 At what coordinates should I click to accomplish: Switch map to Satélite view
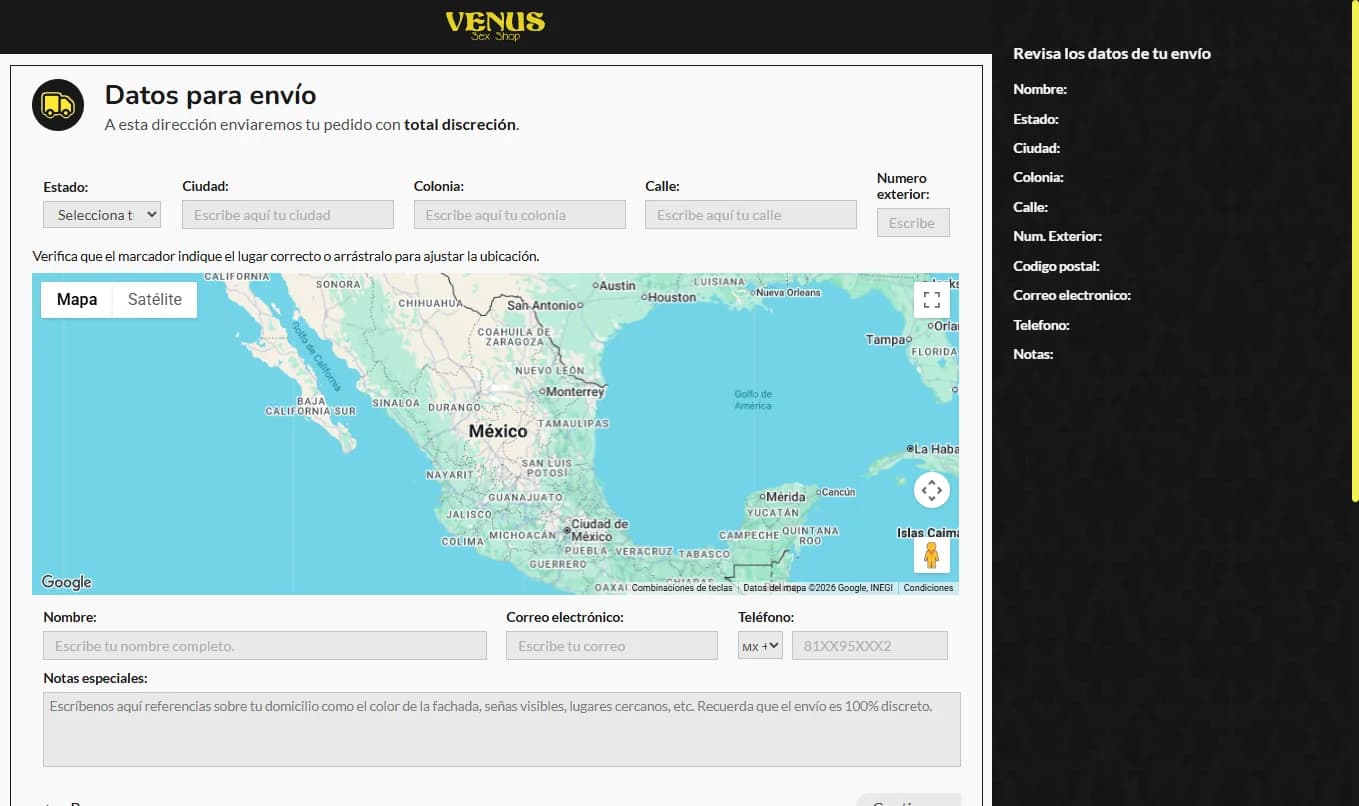coord(155,299)
